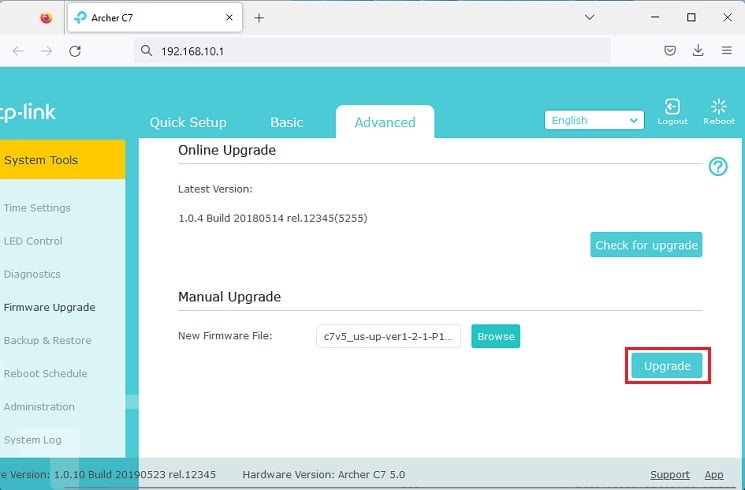
Task: Open Time Settings in the sidebar
Action: point(37,208)
